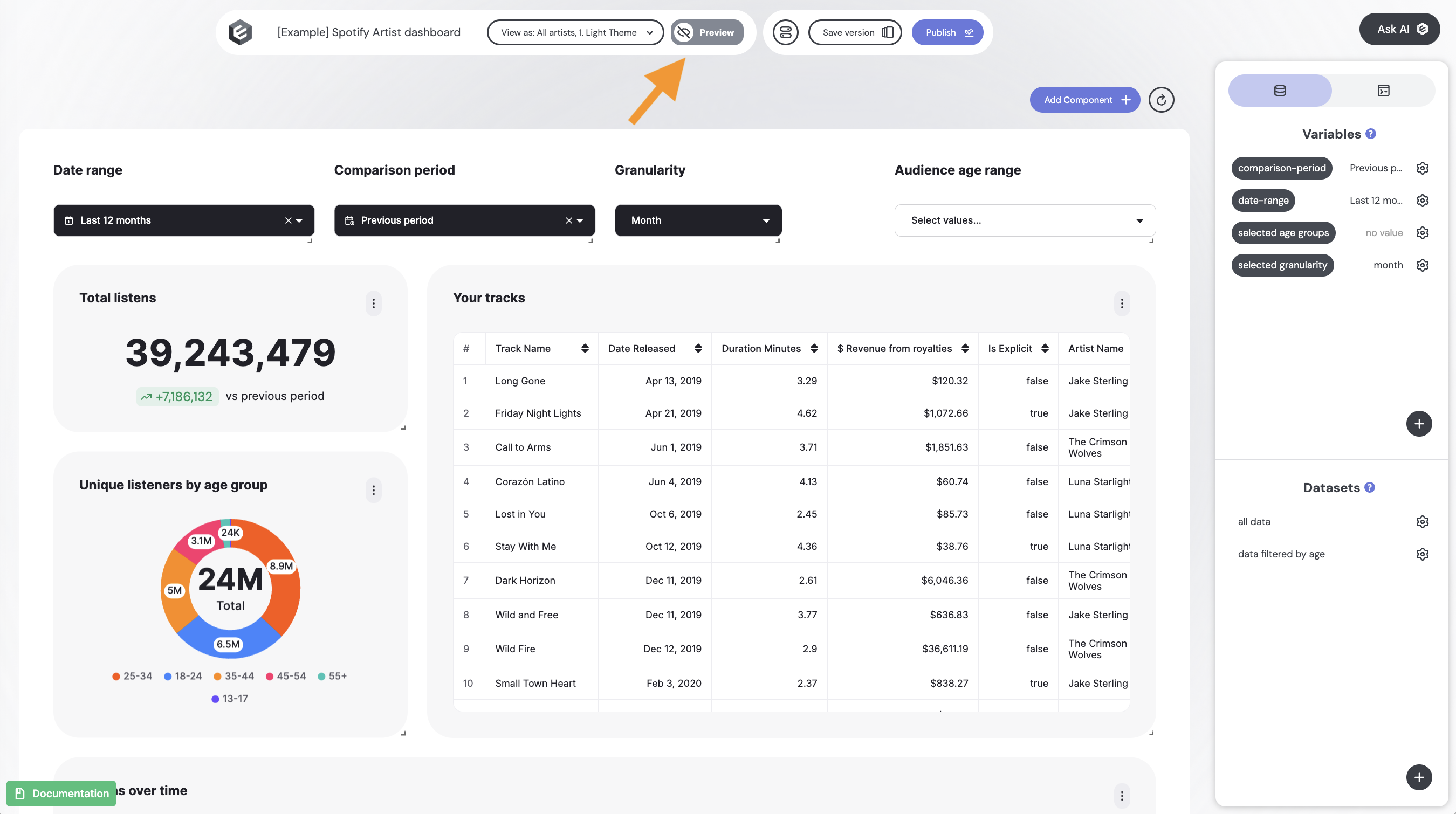The height and width of the screenshot is (814, 1456).
Task: Toggle 25-34 legend item in donut chart
Action: 132,676
